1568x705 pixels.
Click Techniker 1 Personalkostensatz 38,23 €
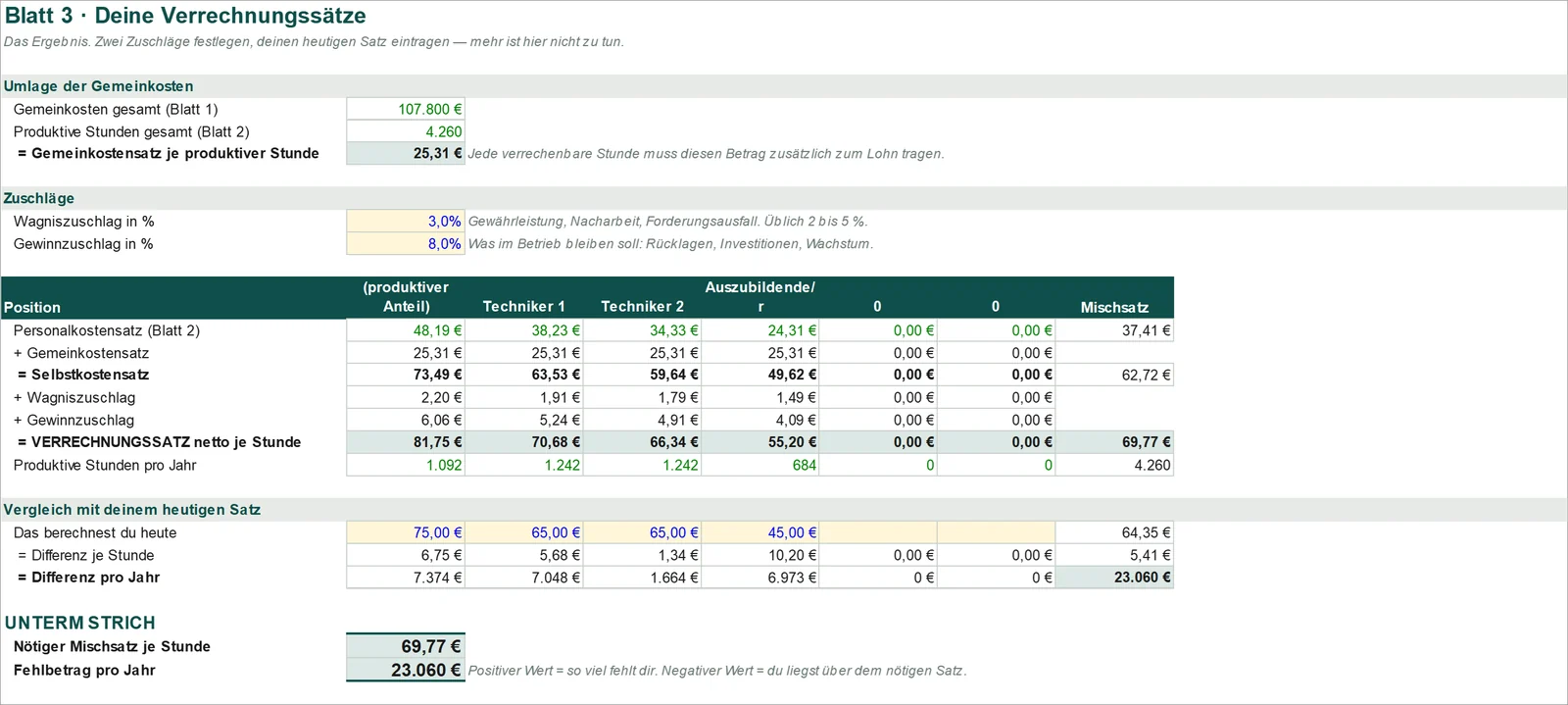[x=524, y=330]
